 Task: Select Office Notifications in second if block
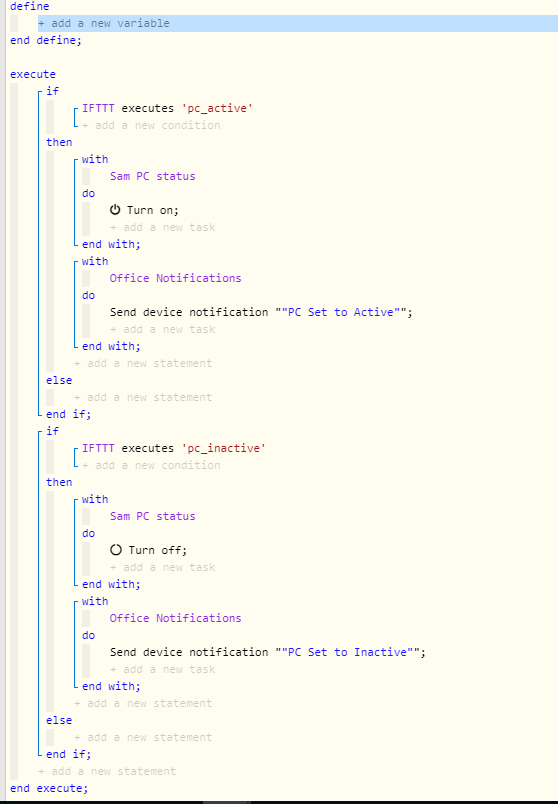coord(175,618)
